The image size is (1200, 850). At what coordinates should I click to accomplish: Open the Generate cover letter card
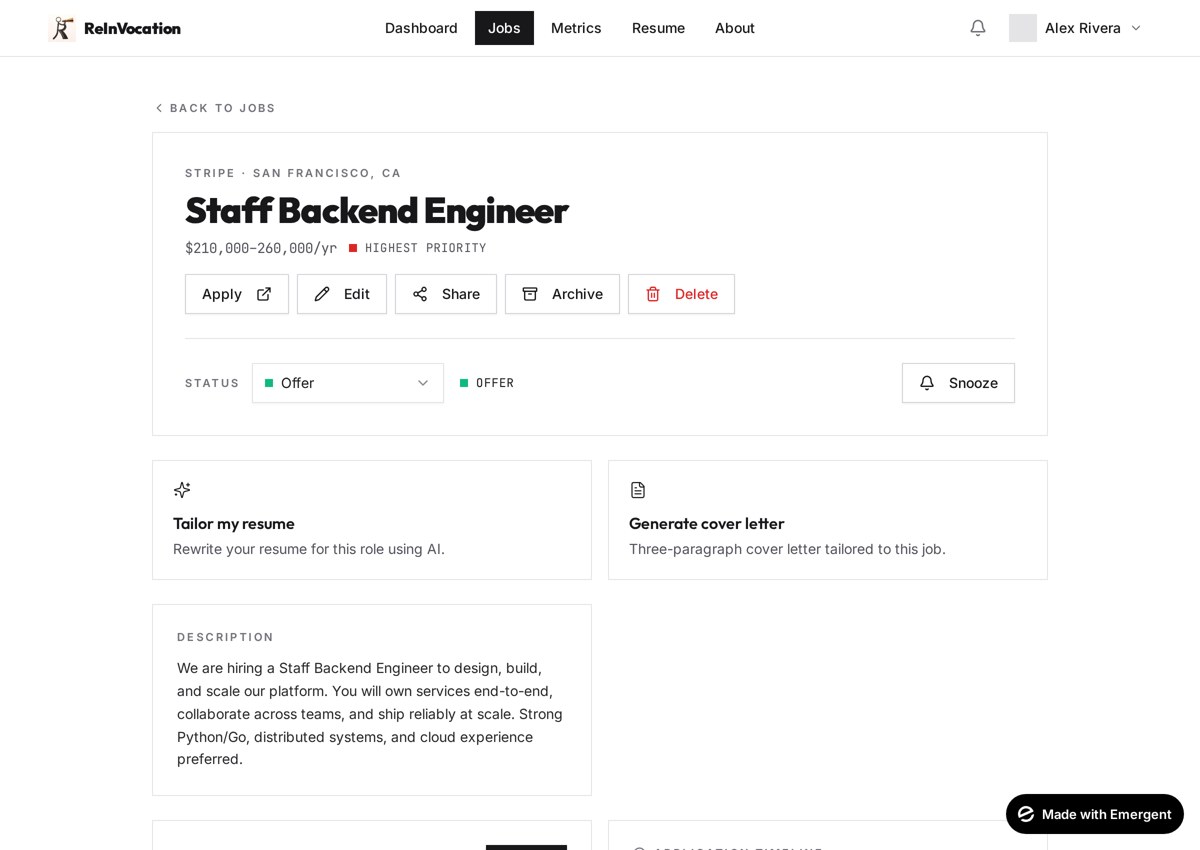click(x=828, y=520)
